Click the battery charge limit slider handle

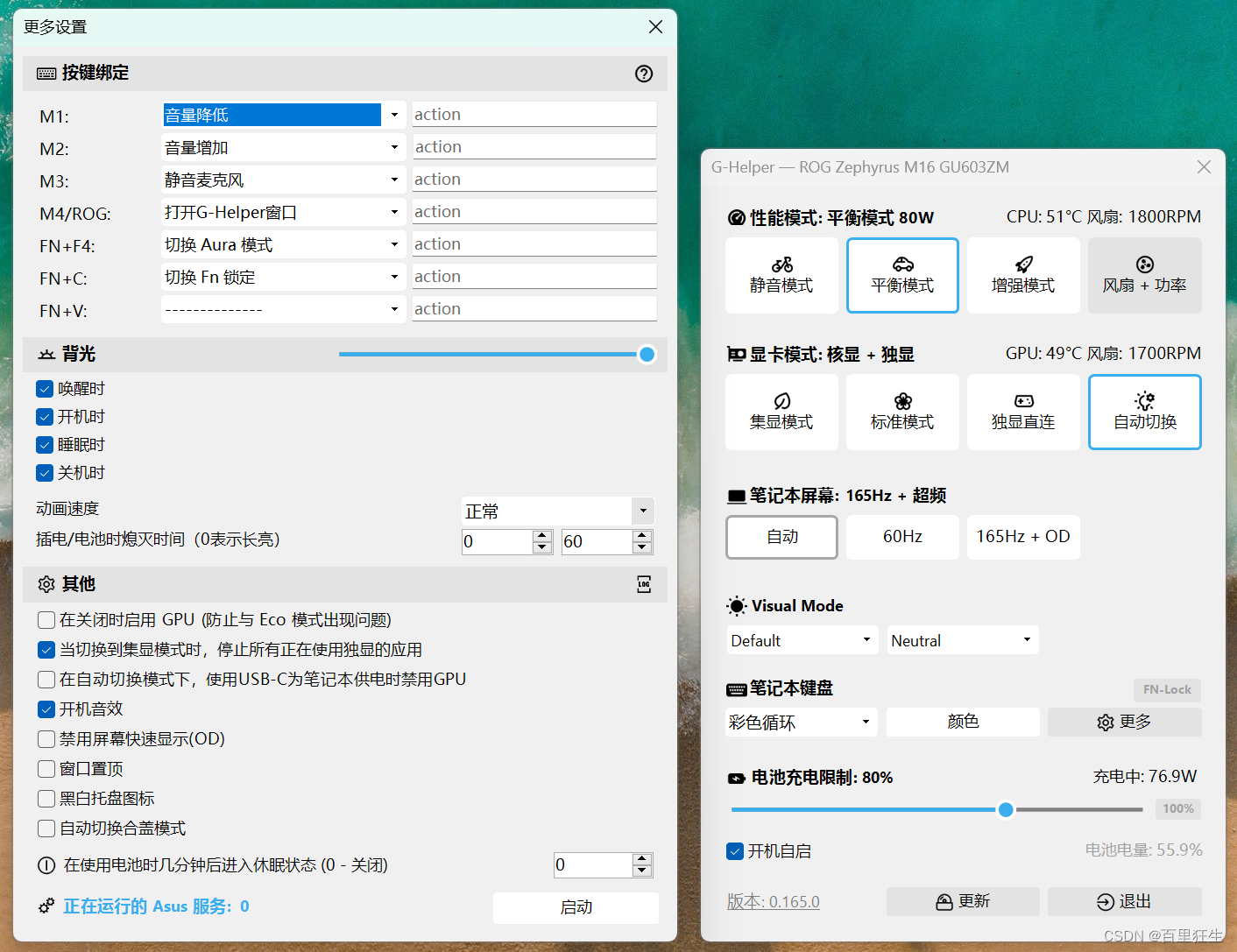click(x=1006, y=809)
